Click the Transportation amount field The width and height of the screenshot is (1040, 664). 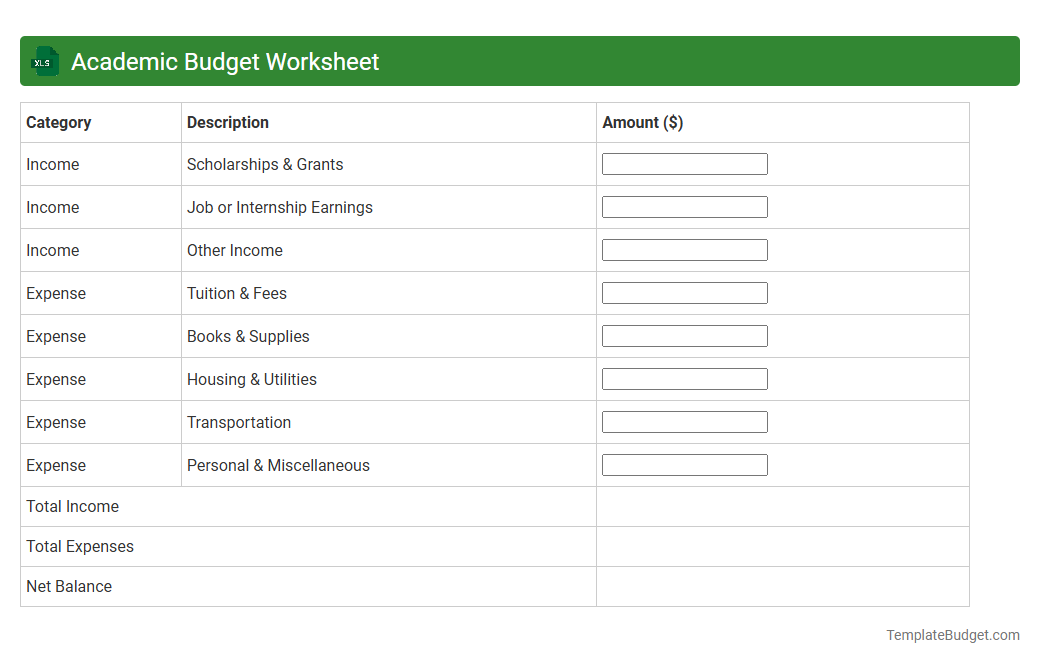pos(684,421)
